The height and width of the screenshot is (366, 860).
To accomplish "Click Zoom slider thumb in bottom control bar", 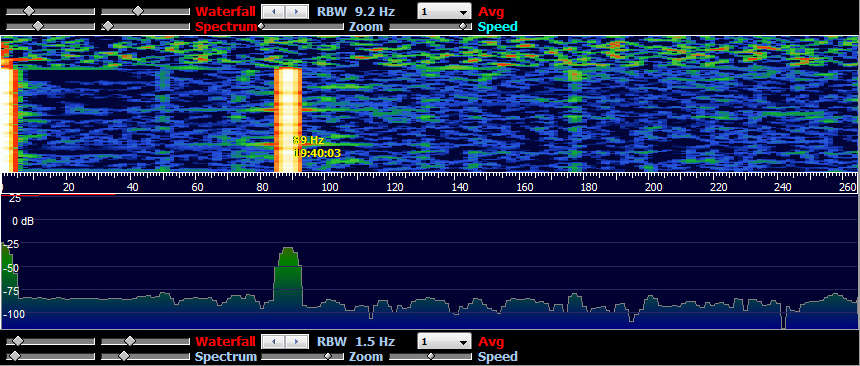I will tap(327, 356).
